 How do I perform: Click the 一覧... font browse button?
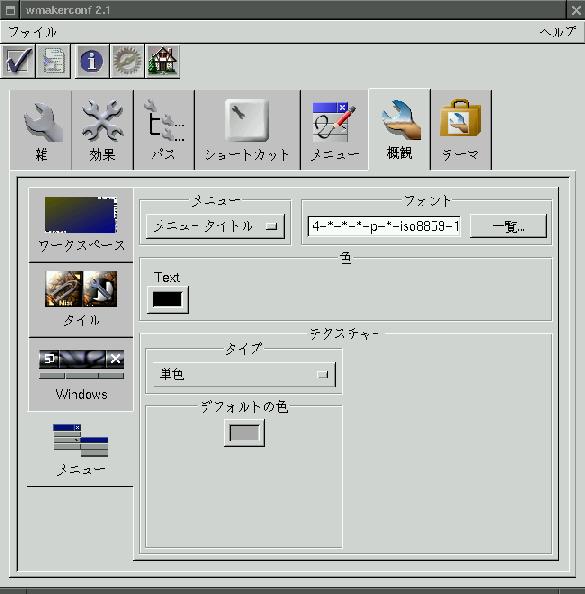pos(508,227)
